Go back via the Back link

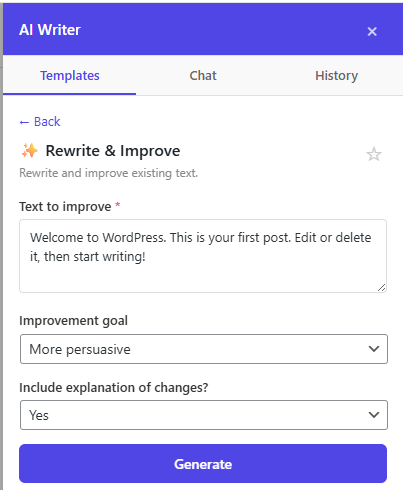(x=40, y=122)
